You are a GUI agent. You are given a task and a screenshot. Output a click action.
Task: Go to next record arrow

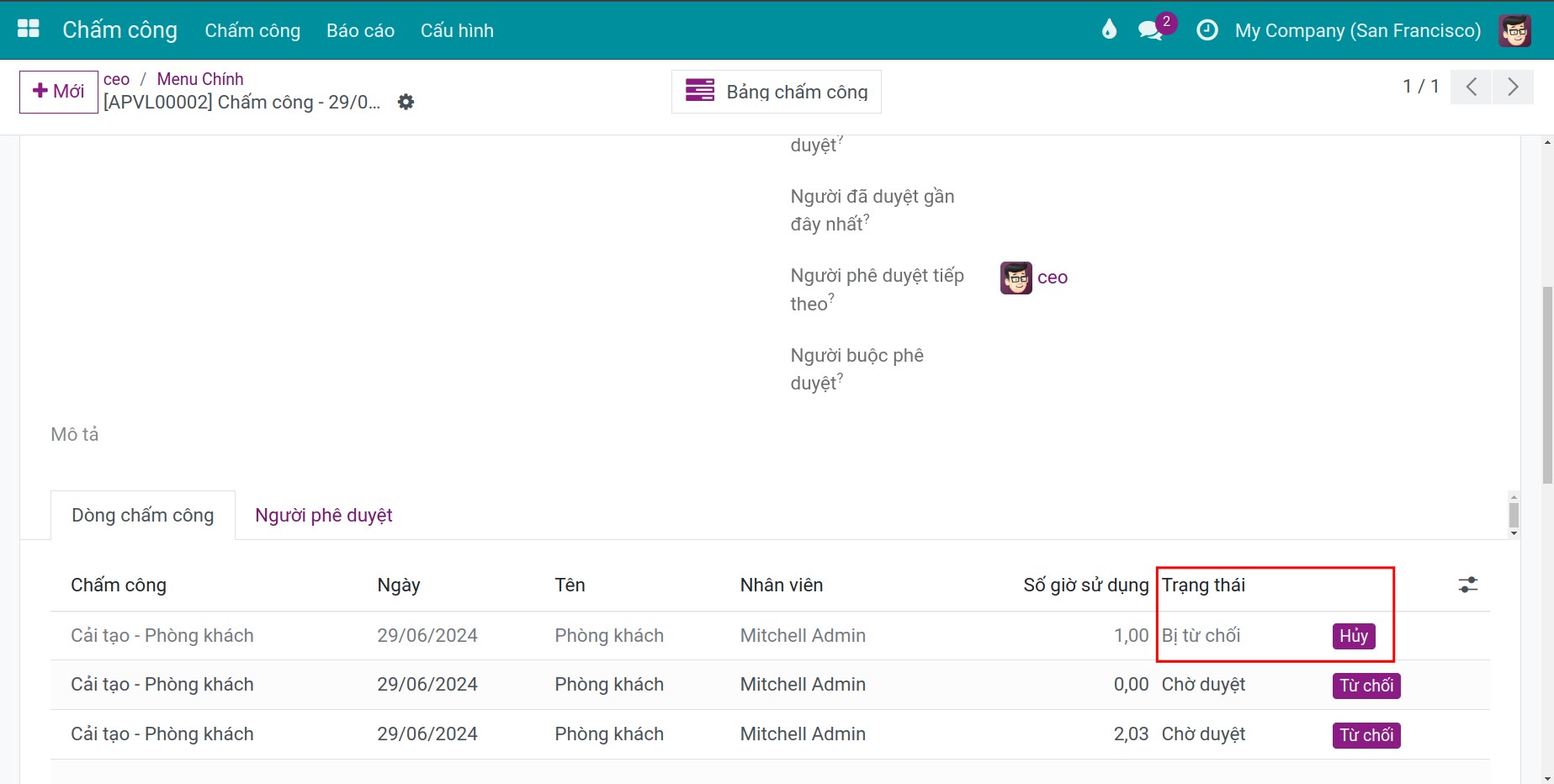tap(1513, 87)
